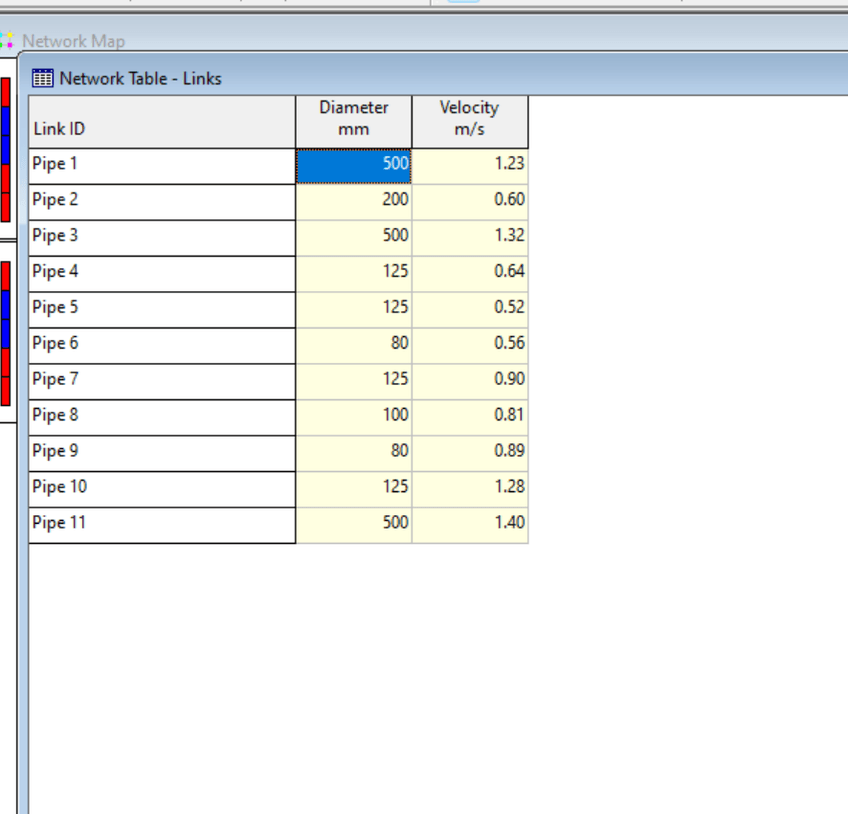Click the blue segment in the upper map legend

pyautogui.click(x=6, y=134)
